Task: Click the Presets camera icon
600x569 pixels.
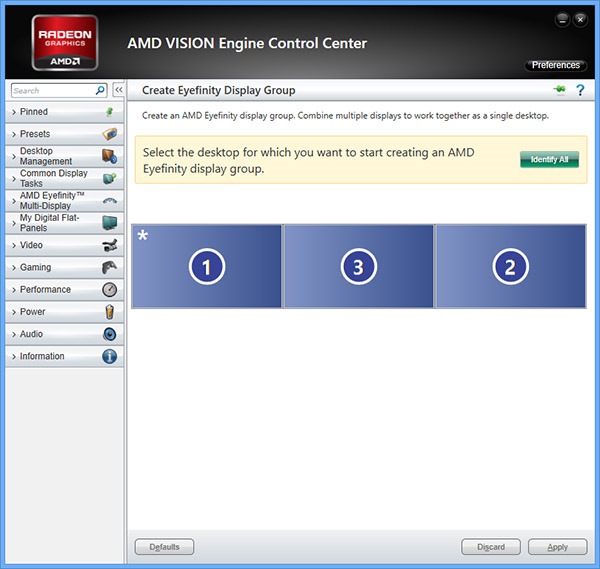Action: coord(110,134)
